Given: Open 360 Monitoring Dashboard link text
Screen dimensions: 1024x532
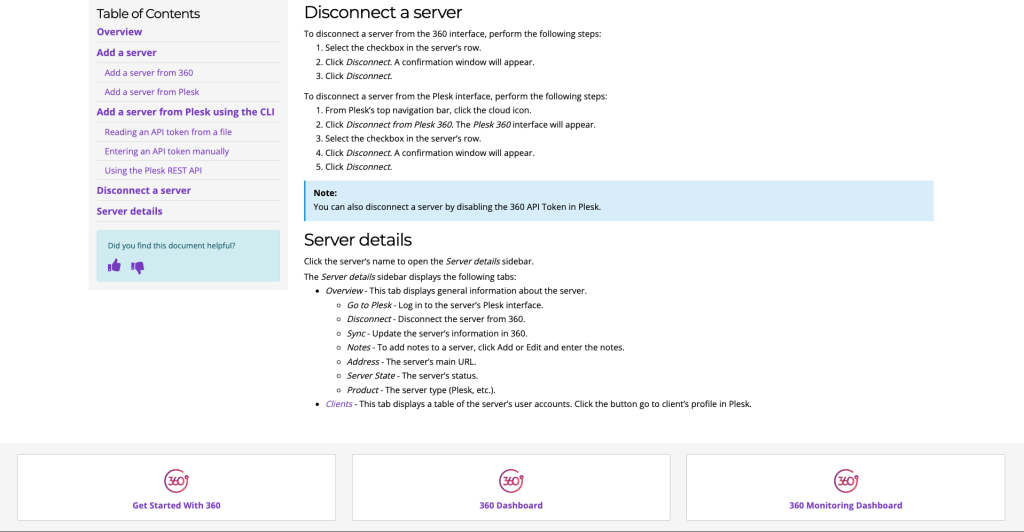Looking at the screenshot, I should pyautogui.click(x=845, y=506).
